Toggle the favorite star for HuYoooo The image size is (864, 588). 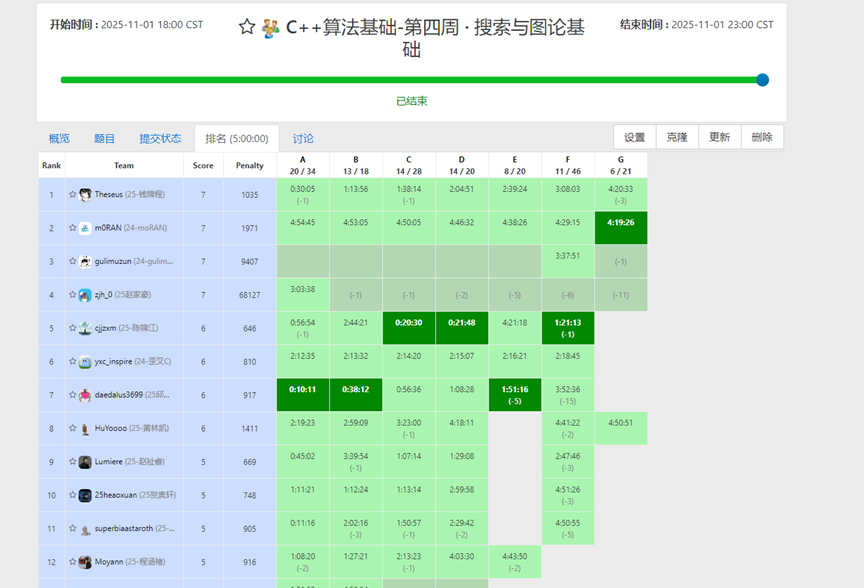[x=73, y=428]
